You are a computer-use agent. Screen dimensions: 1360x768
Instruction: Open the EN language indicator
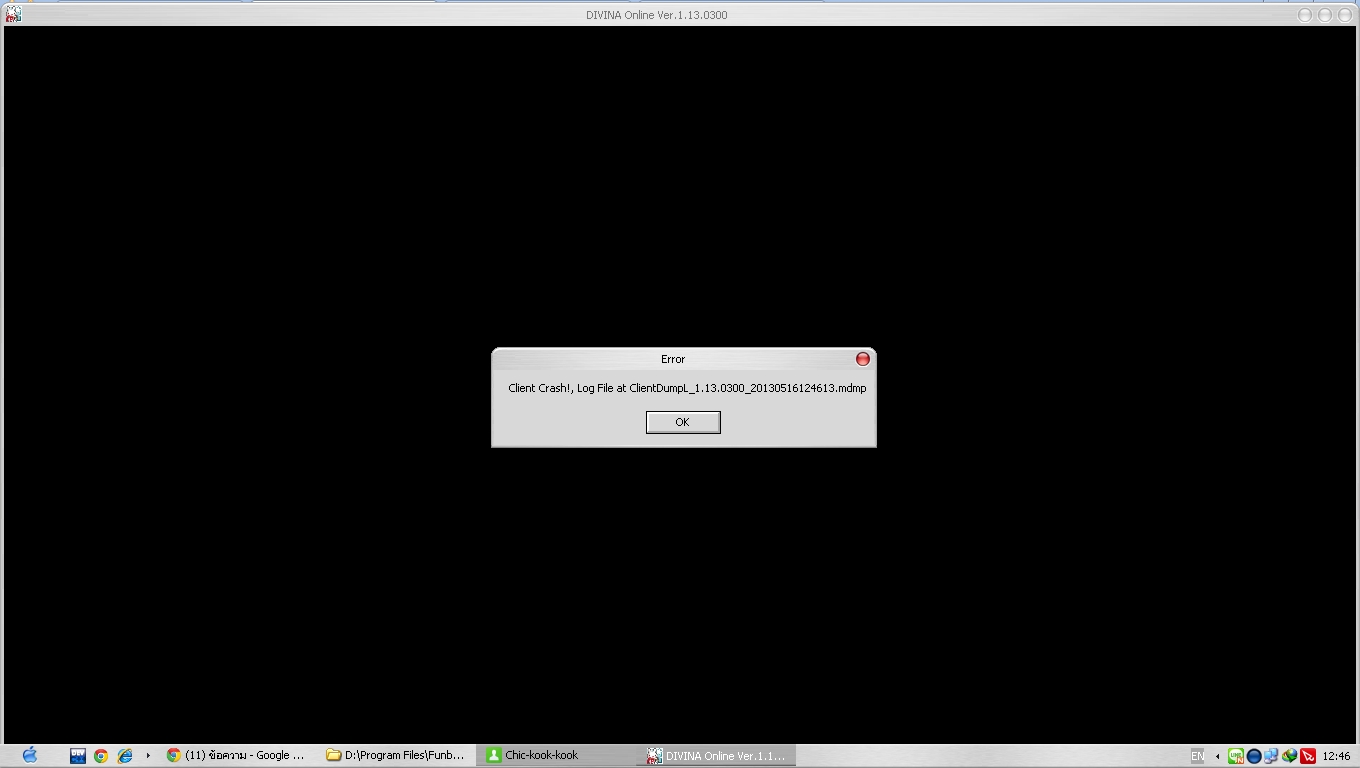[1198, 756]
